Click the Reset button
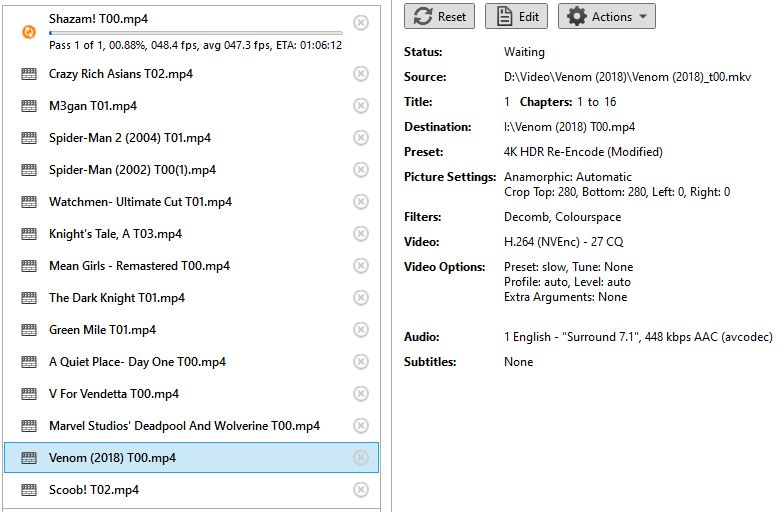 (x=439, y=16)
